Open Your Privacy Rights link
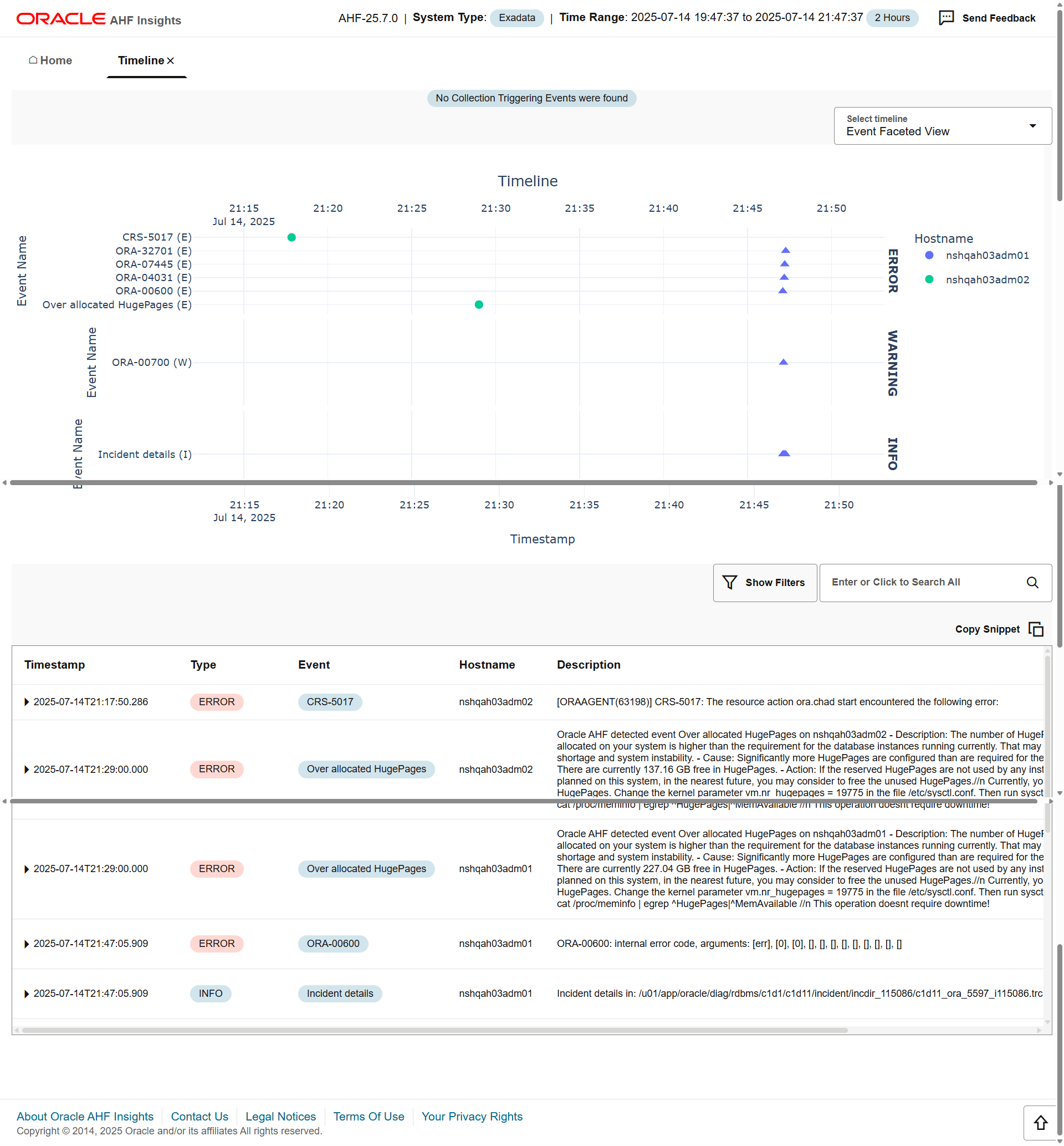1064x1146 pixels. coord(472,1116)
